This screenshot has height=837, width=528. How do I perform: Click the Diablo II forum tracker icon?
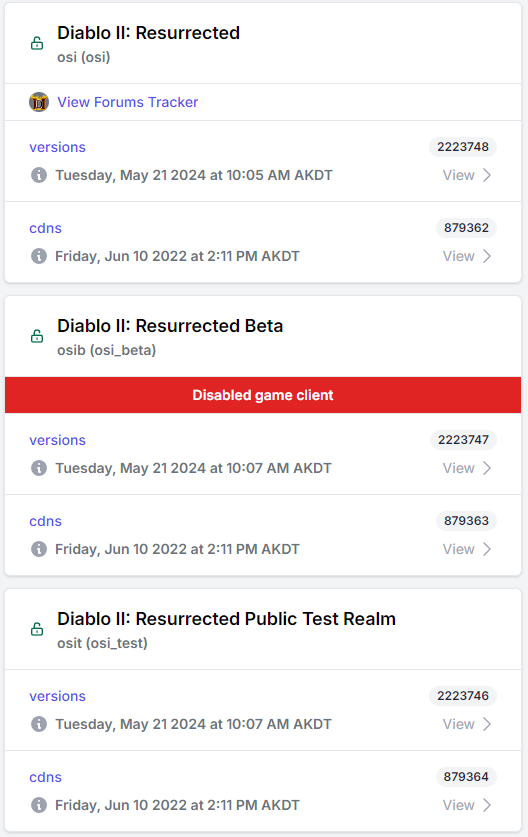pos(39,102)
